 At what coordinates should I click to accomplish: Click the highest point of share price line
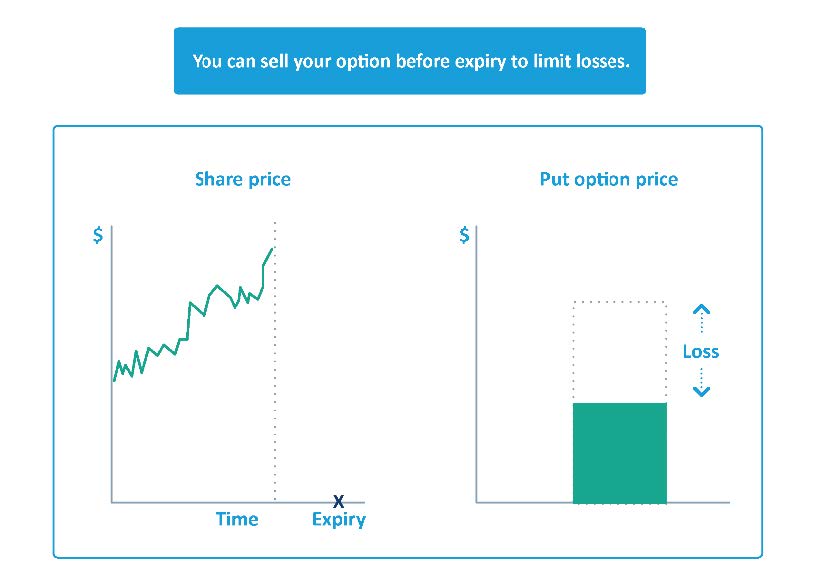pyautogui.click(x=272, y=248)
